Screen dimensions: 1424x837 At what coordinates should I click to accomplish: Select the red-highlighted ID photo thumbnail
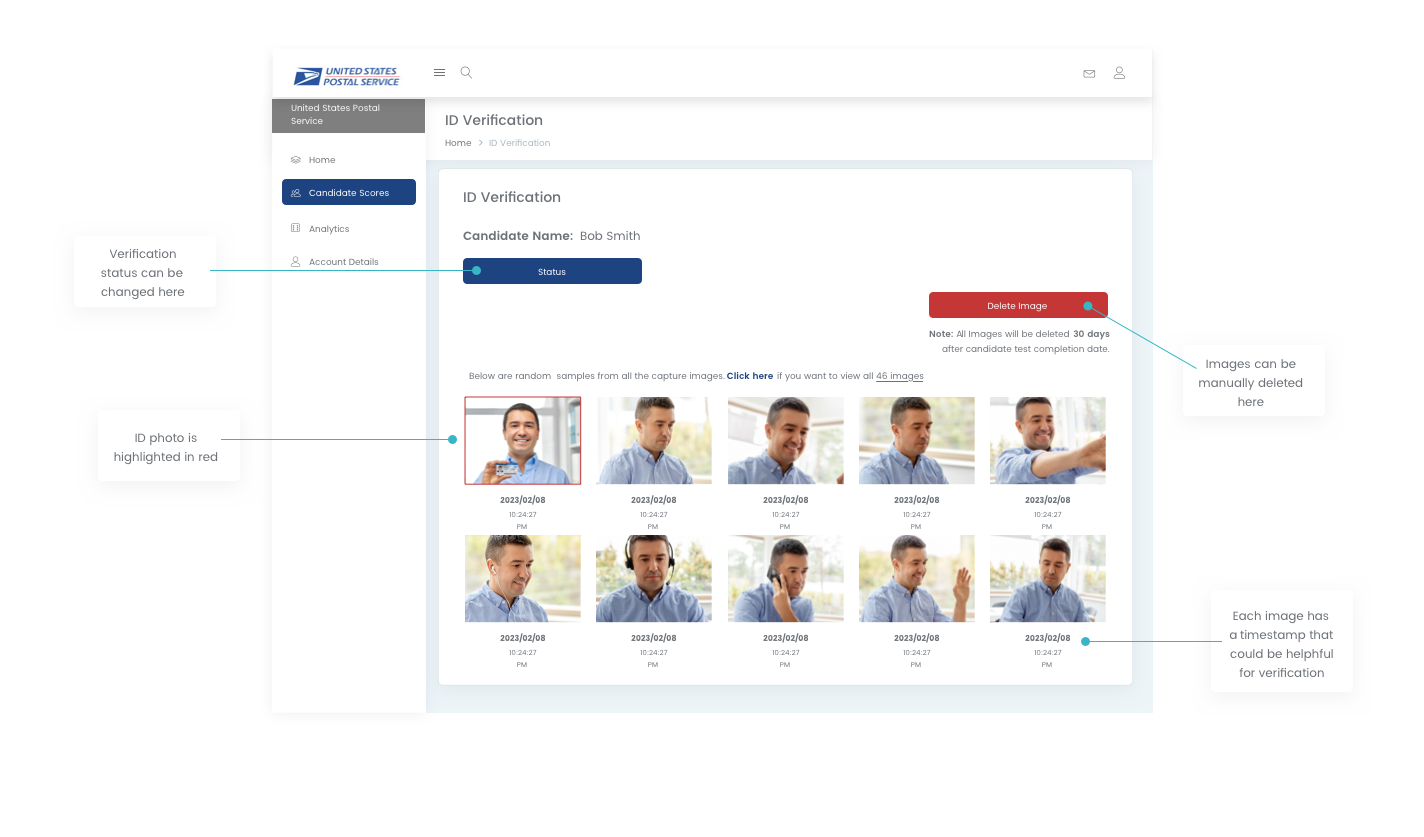(x=522, y=441)
